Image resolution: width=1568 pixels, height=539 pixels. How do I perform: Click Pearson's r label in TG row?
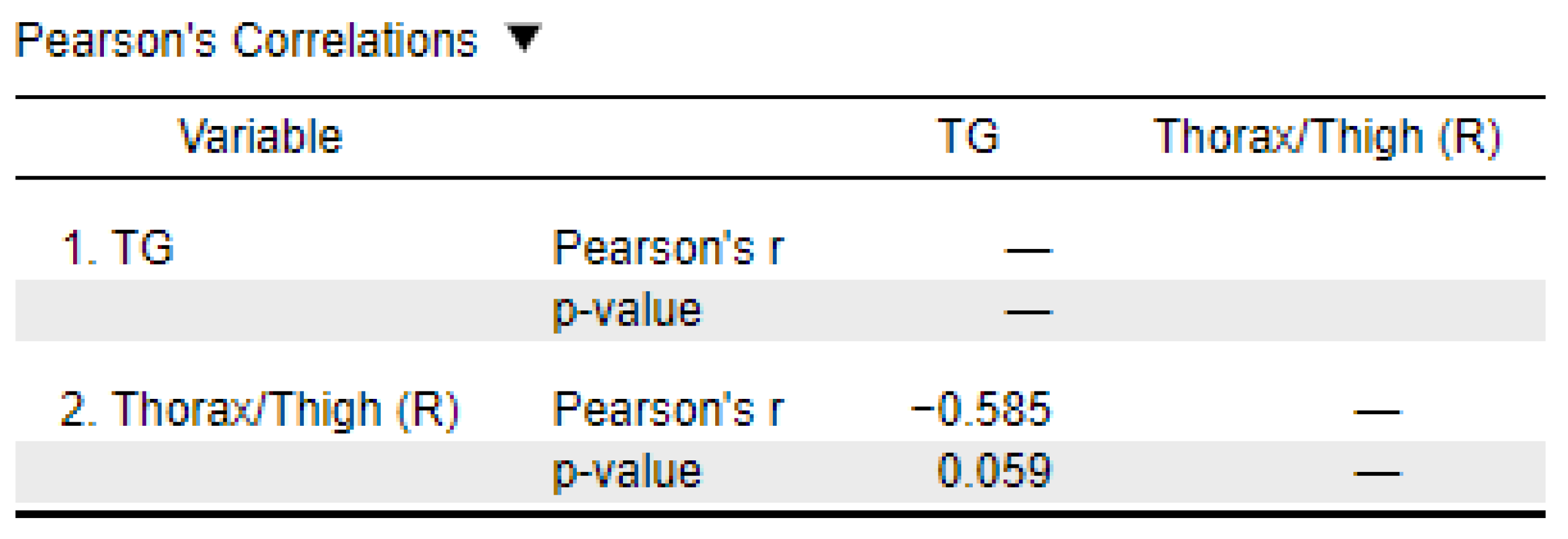click(x=668, y=248)
